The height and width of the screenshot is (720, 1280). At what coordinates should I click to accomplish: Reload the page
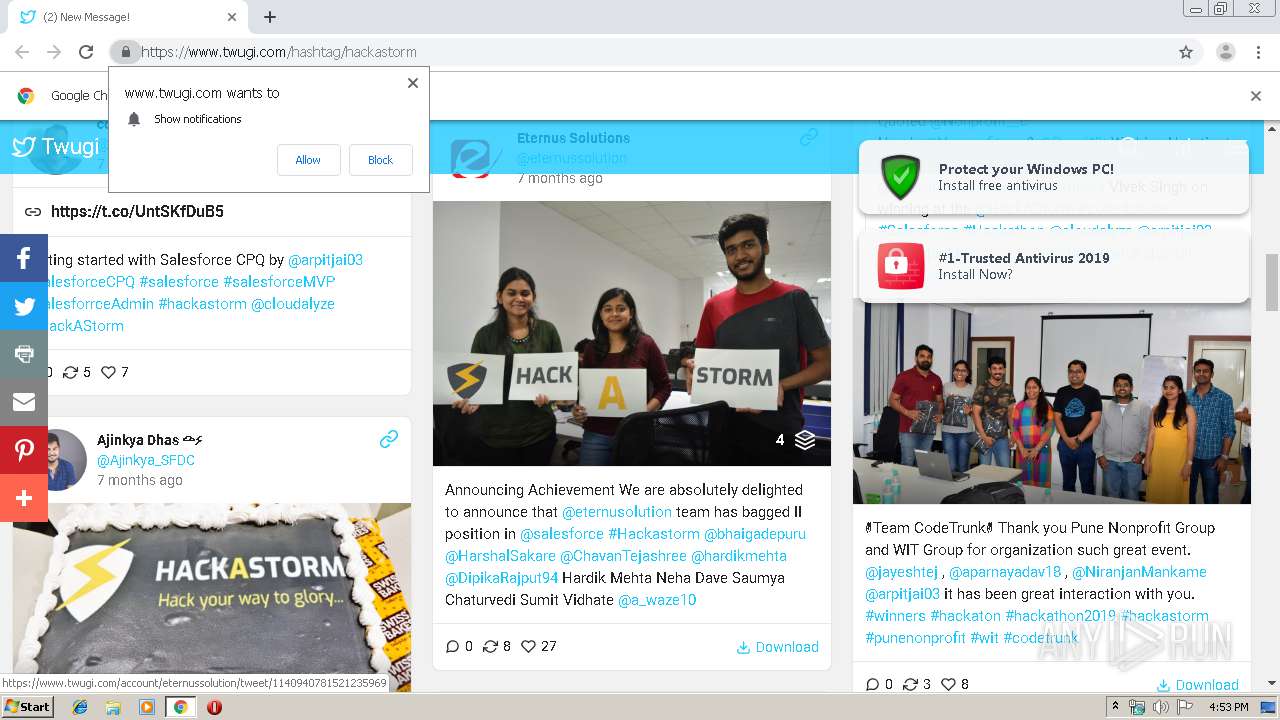point(86,52)
